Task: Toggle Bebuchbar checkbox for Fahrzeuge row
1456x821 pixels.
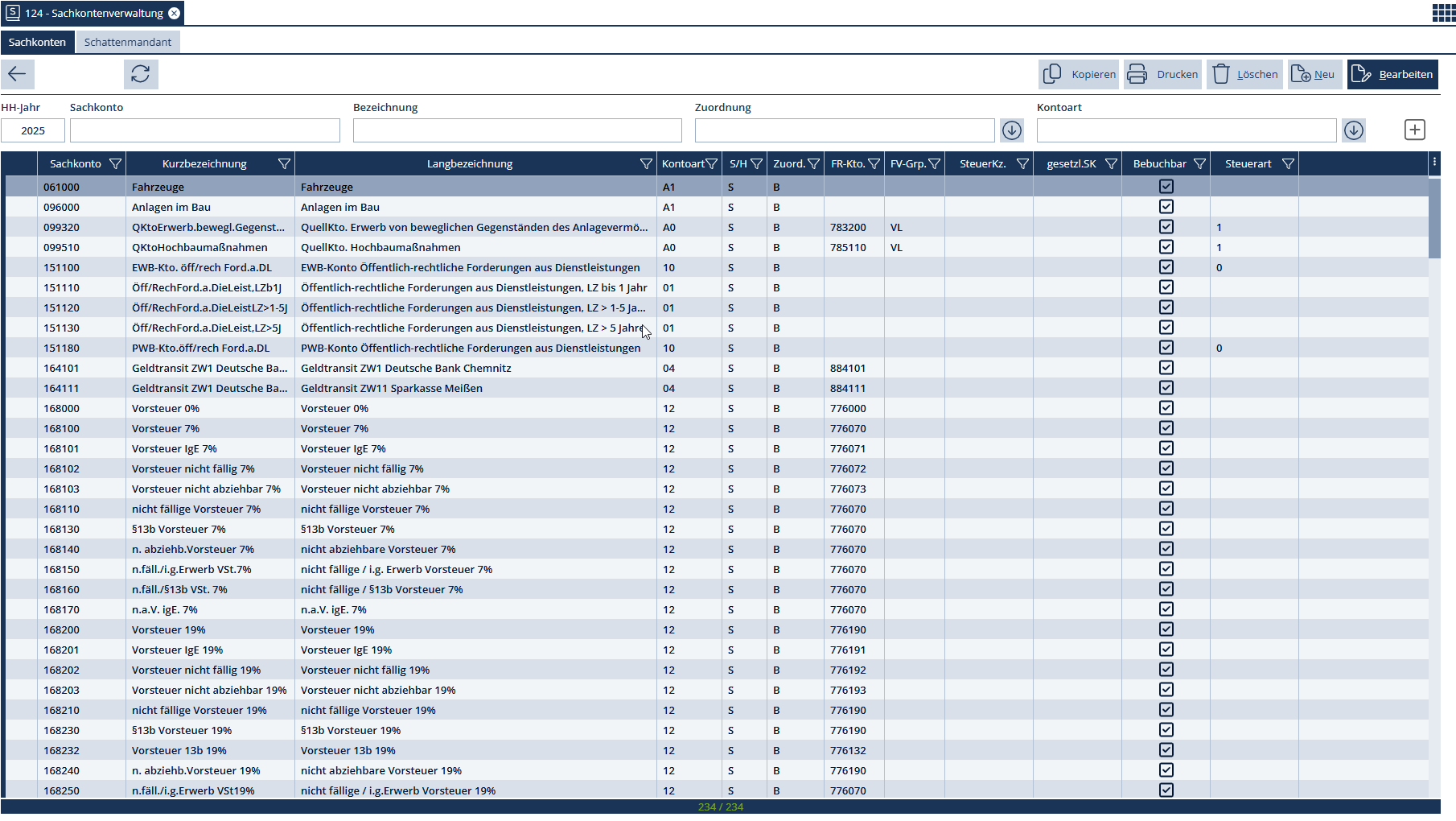Action: pos(1166,187)
